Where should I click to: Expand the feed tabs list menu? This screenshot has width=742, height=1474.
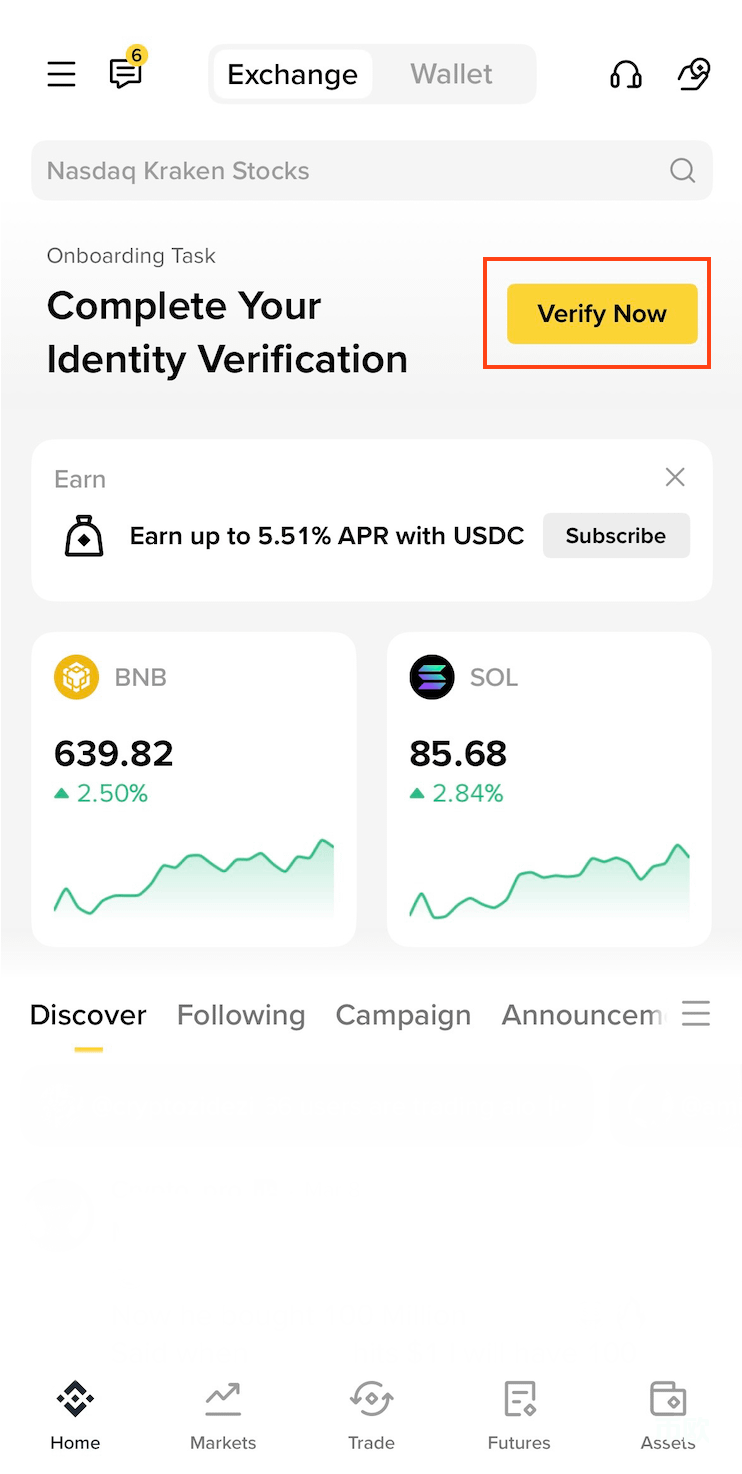click(x=696, y=1014)
